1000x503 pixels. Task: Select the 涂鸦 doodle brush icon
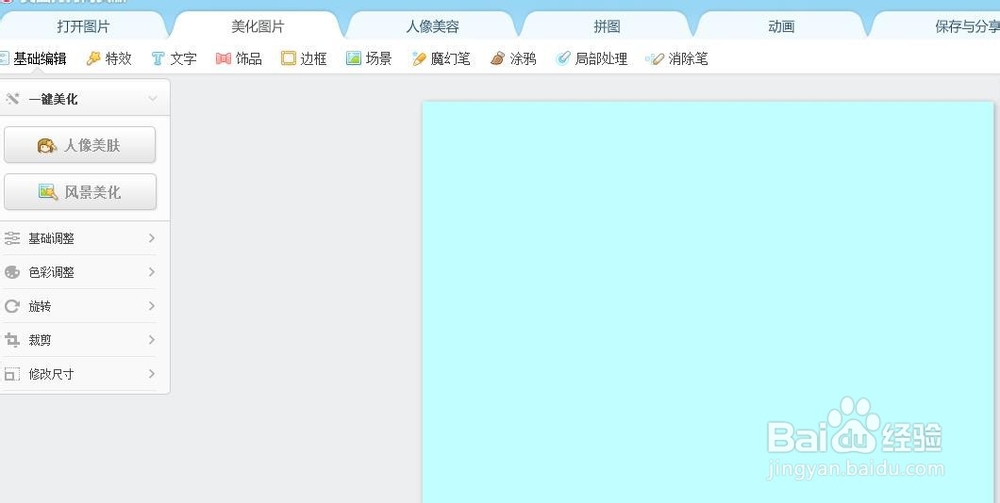pos(497,59)
